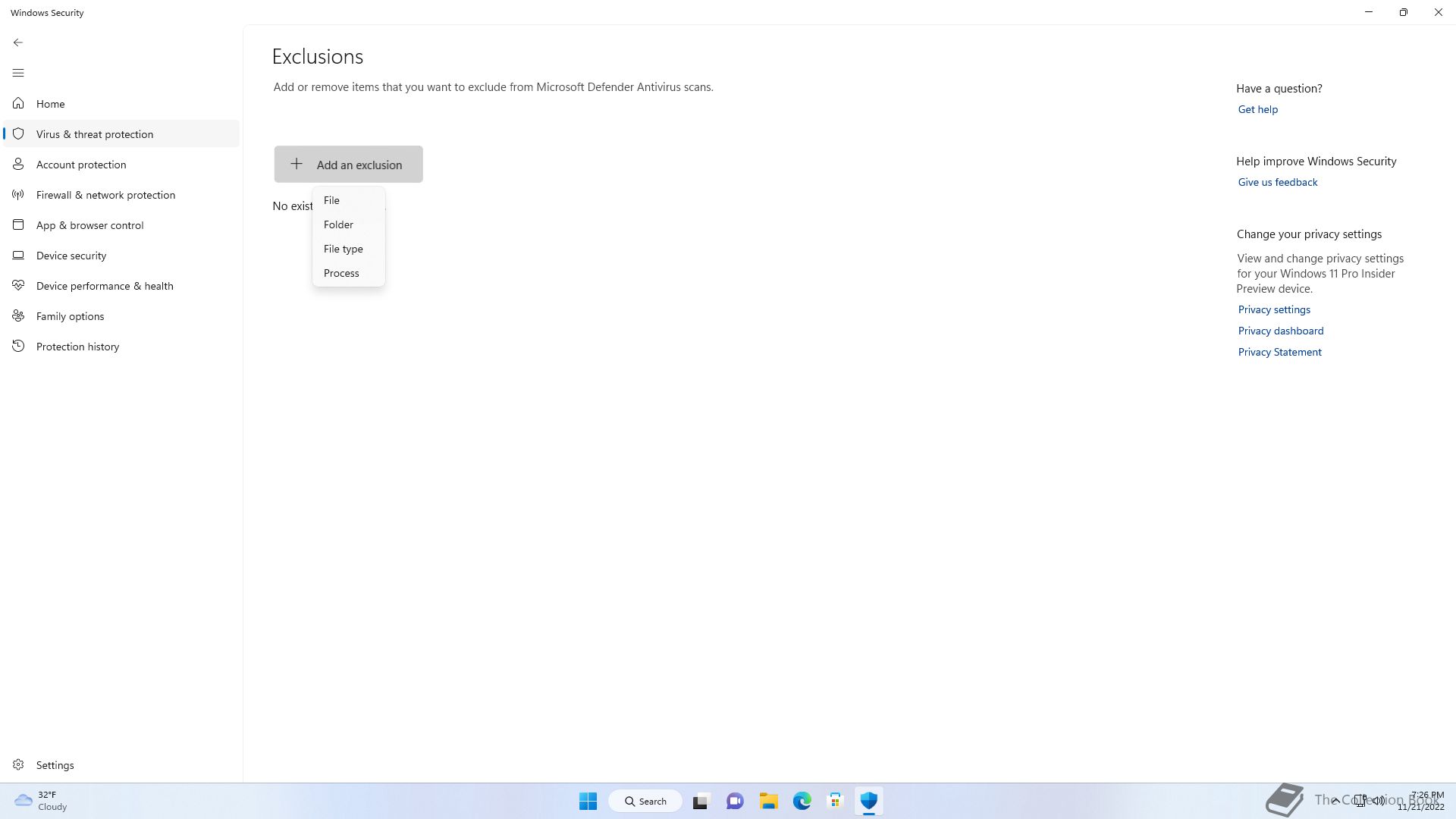1456x819 pixels.
Task: View Protection history
Action: 121,347
